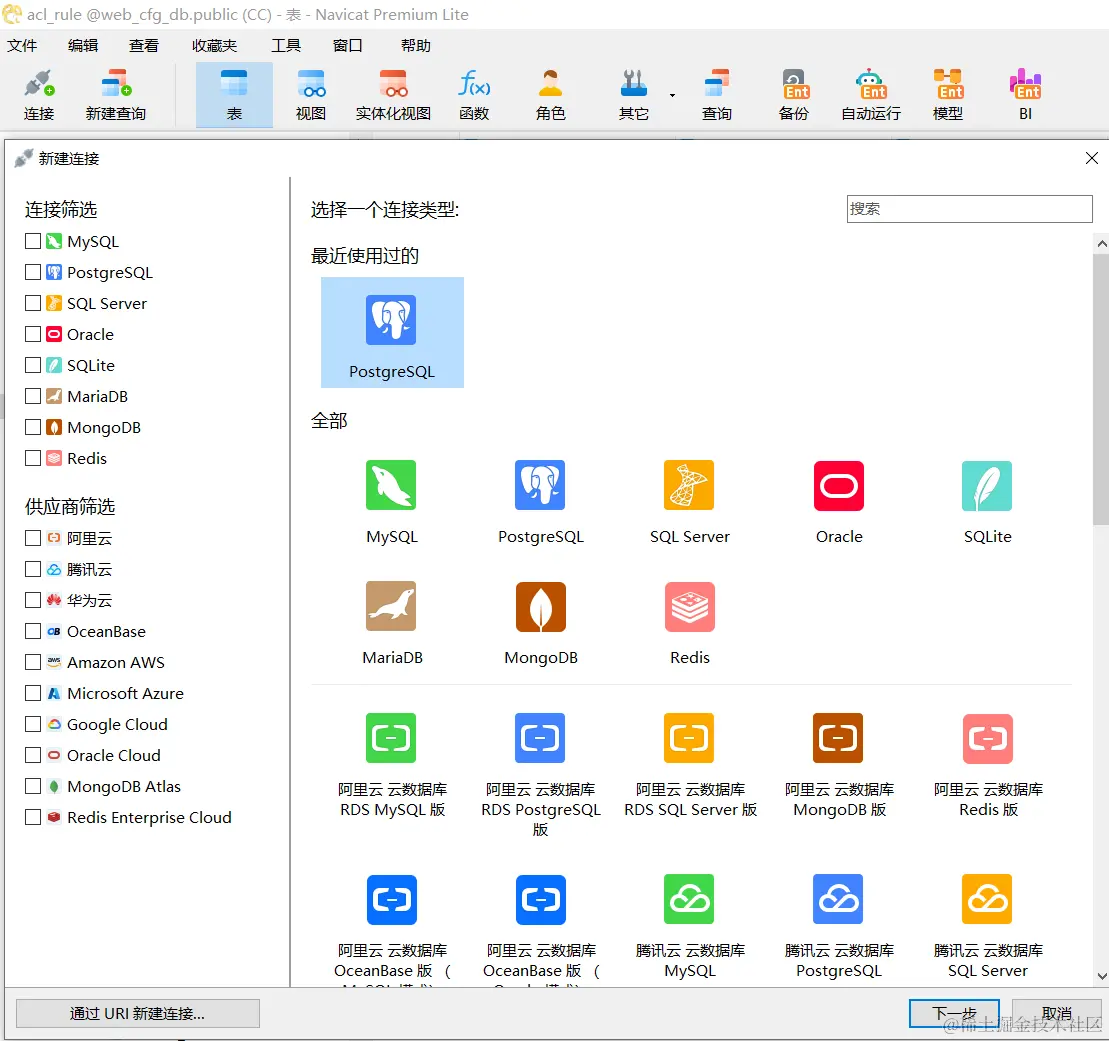Enable the MongoDB Atlas vendor filter
This screenshot has width=1109, height=1041.
pos(33,786)
